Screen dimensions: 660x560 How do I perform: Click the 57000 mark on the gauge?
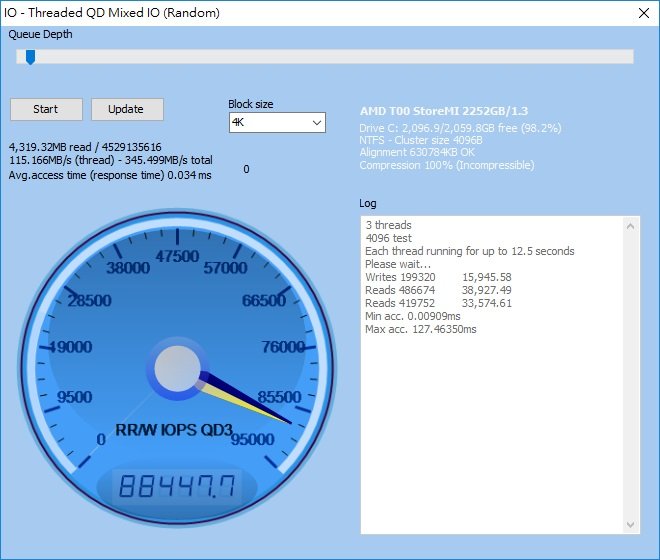pos(226,268)
